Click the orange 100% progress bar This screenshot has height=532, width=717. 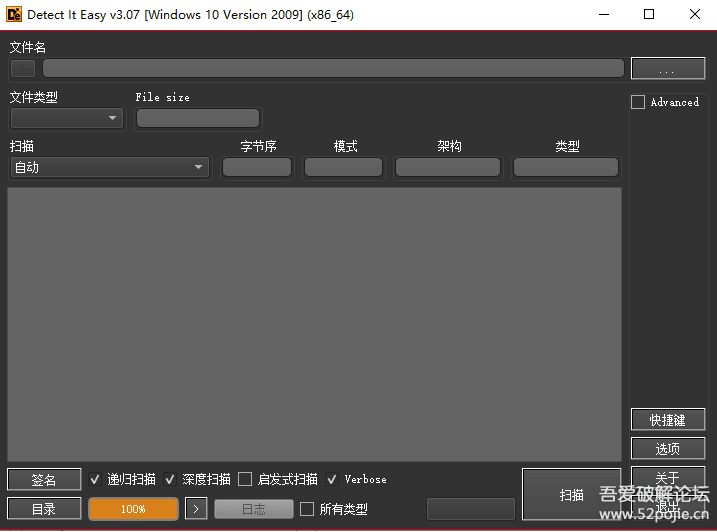tap(133, 509)
